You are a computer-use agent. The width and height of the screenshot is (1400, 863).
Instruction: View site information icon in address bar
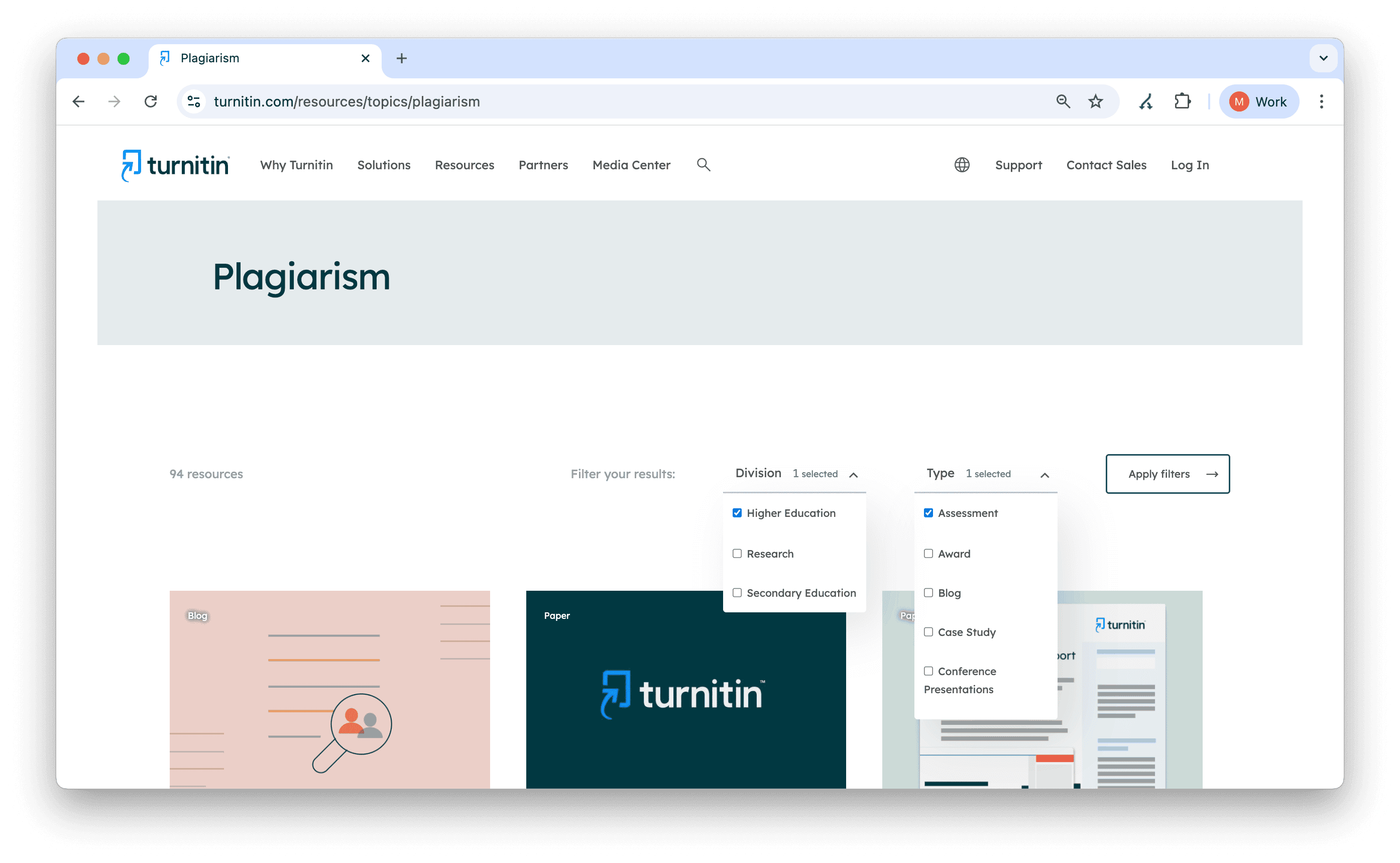point(194,101)
